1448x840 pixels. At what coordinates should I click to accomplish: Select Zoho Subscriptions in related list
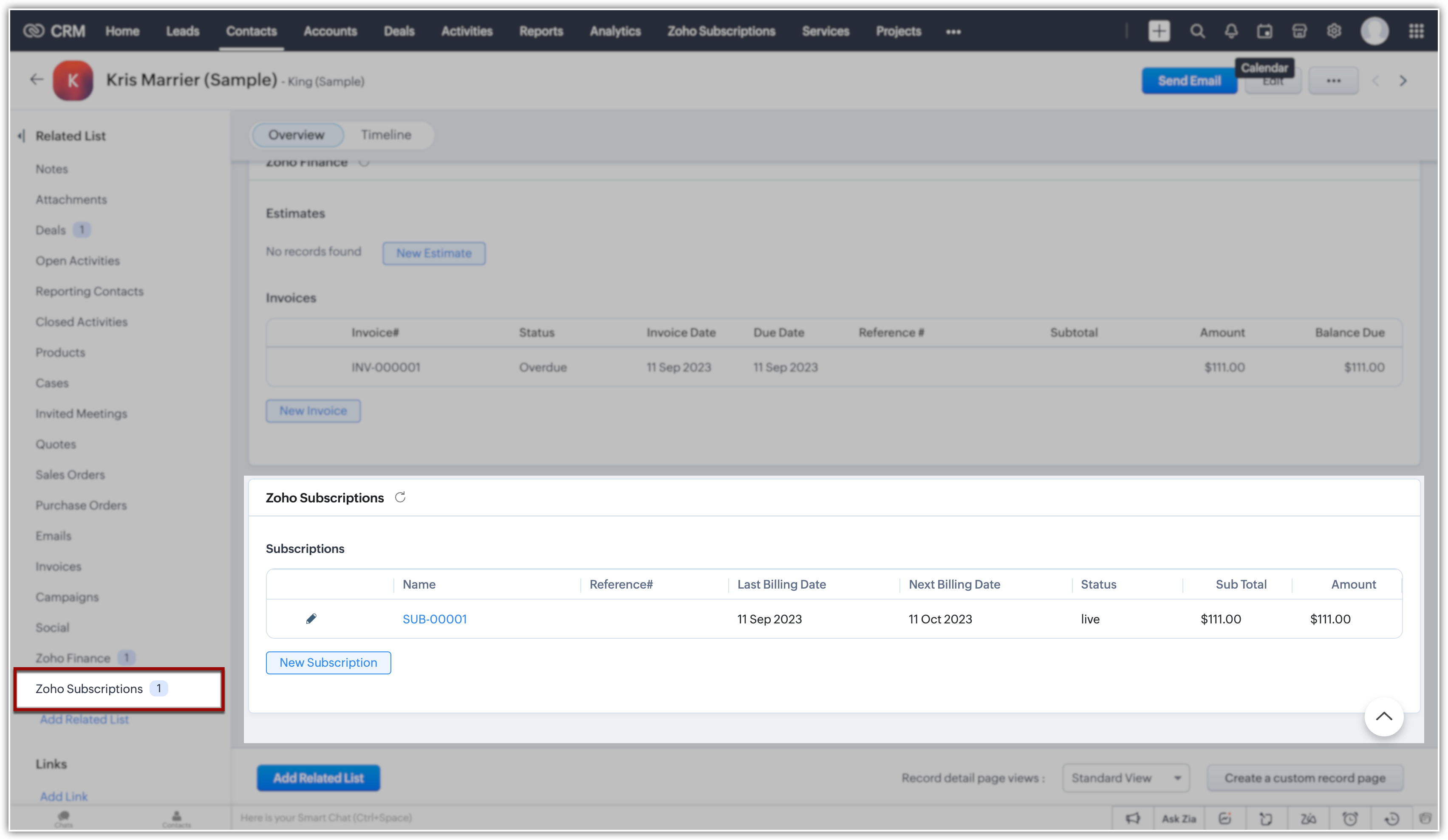(x=89, y=688)
